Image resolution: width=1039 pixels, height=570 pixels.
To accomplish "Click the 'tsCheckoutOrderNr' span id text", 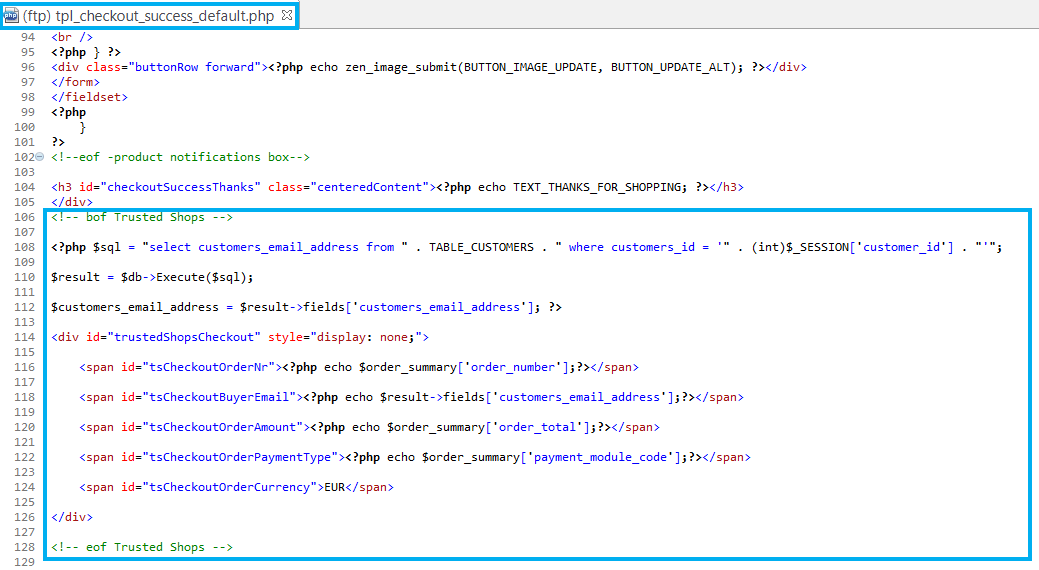I will coord(209,367).
